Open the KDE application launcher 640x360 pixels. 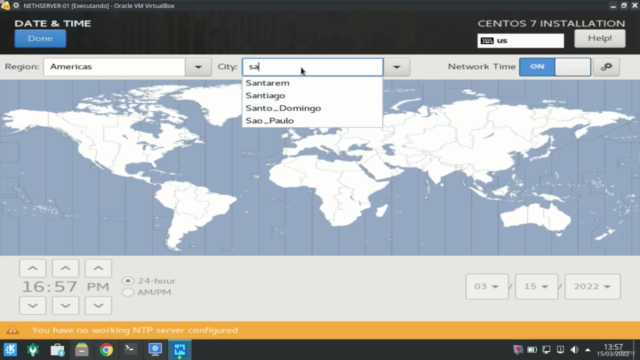(x=10, y=350)
